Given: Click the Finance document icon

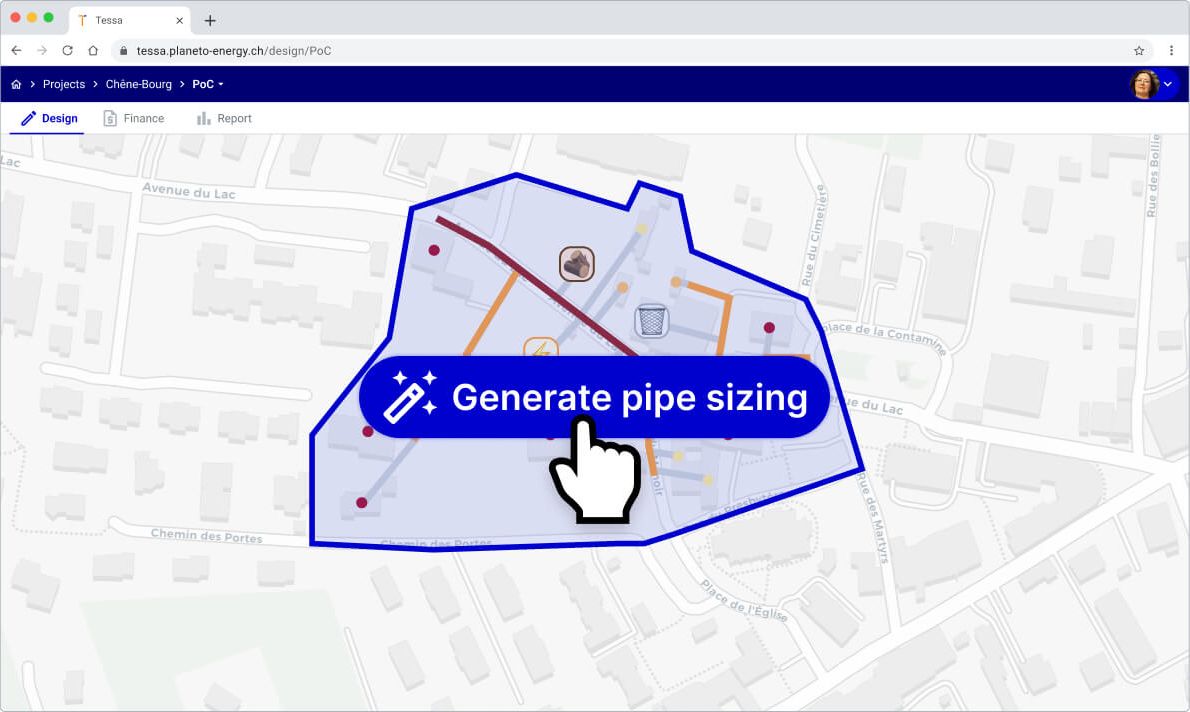Looking at the screenshot, I should coord(110,118).
